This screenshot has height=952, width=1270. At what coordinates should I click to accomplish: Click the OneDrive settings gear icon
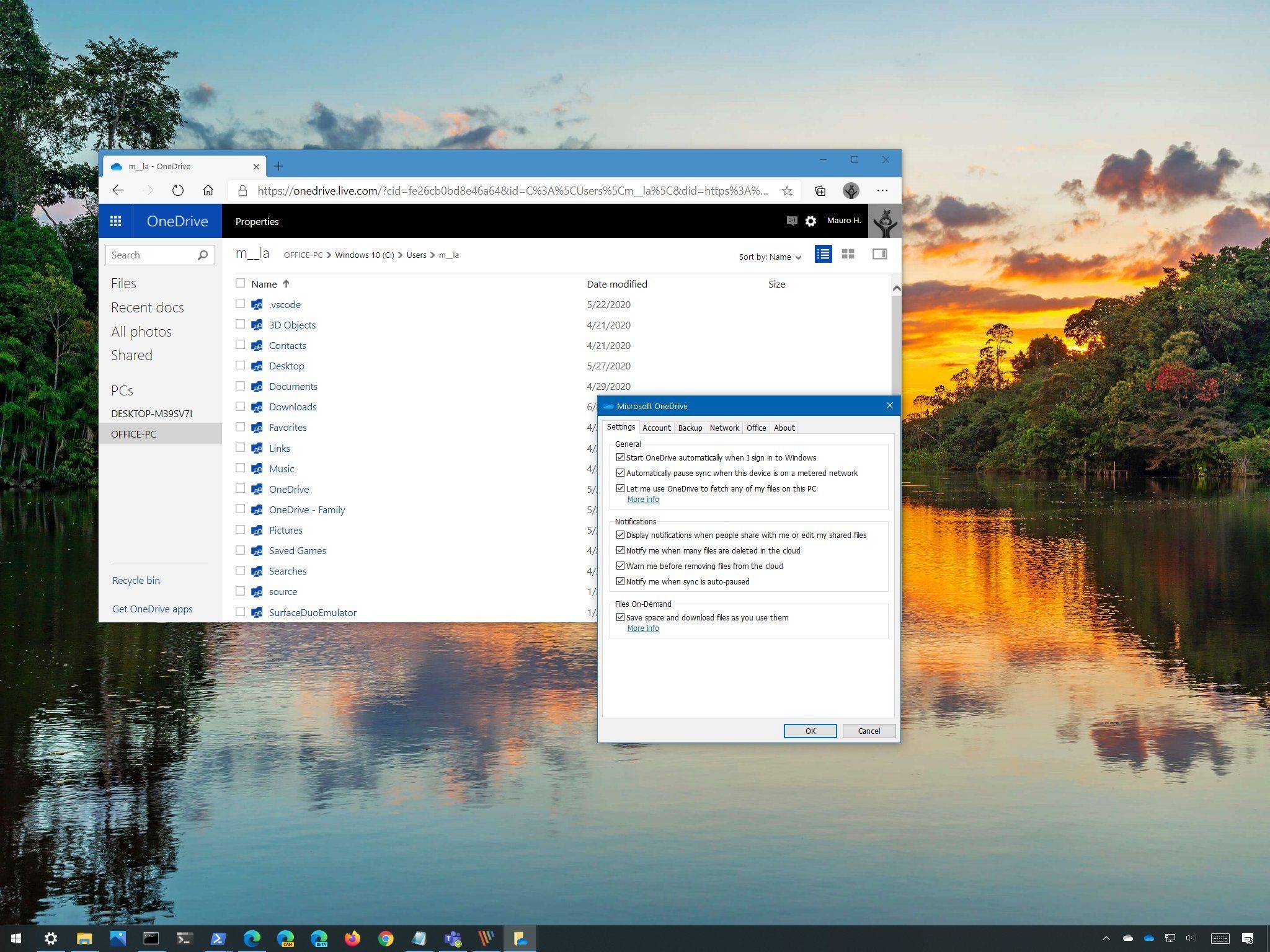tap(810, 221)
